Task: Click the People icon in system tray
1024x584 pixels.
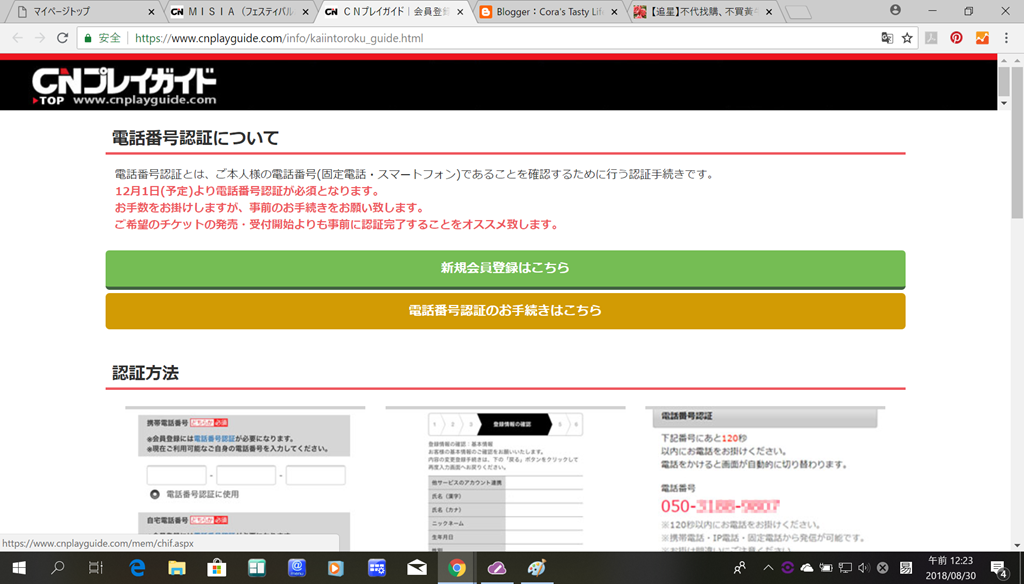Action: click(x=739, y=568)
